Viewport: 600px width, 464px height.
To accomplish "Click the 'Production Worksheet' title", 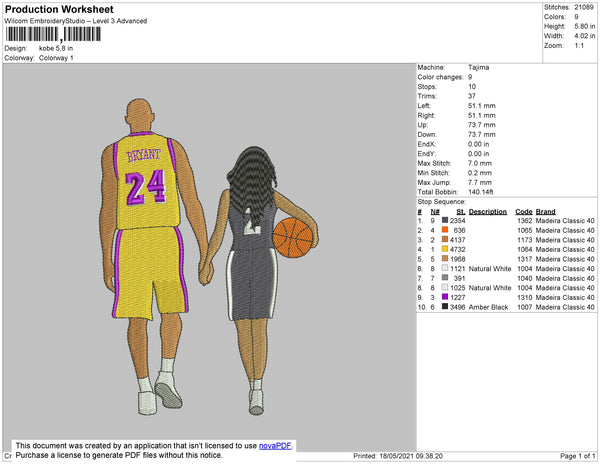I will 59,9.
